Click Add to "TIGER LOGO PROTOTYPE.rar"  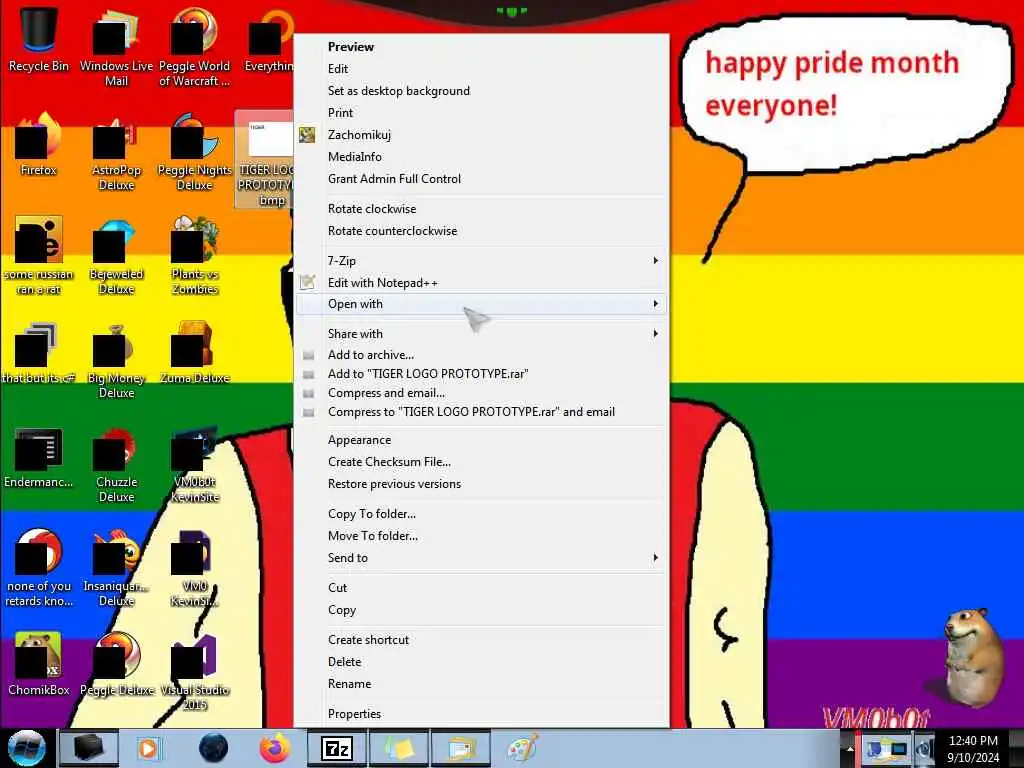point(481,374)
